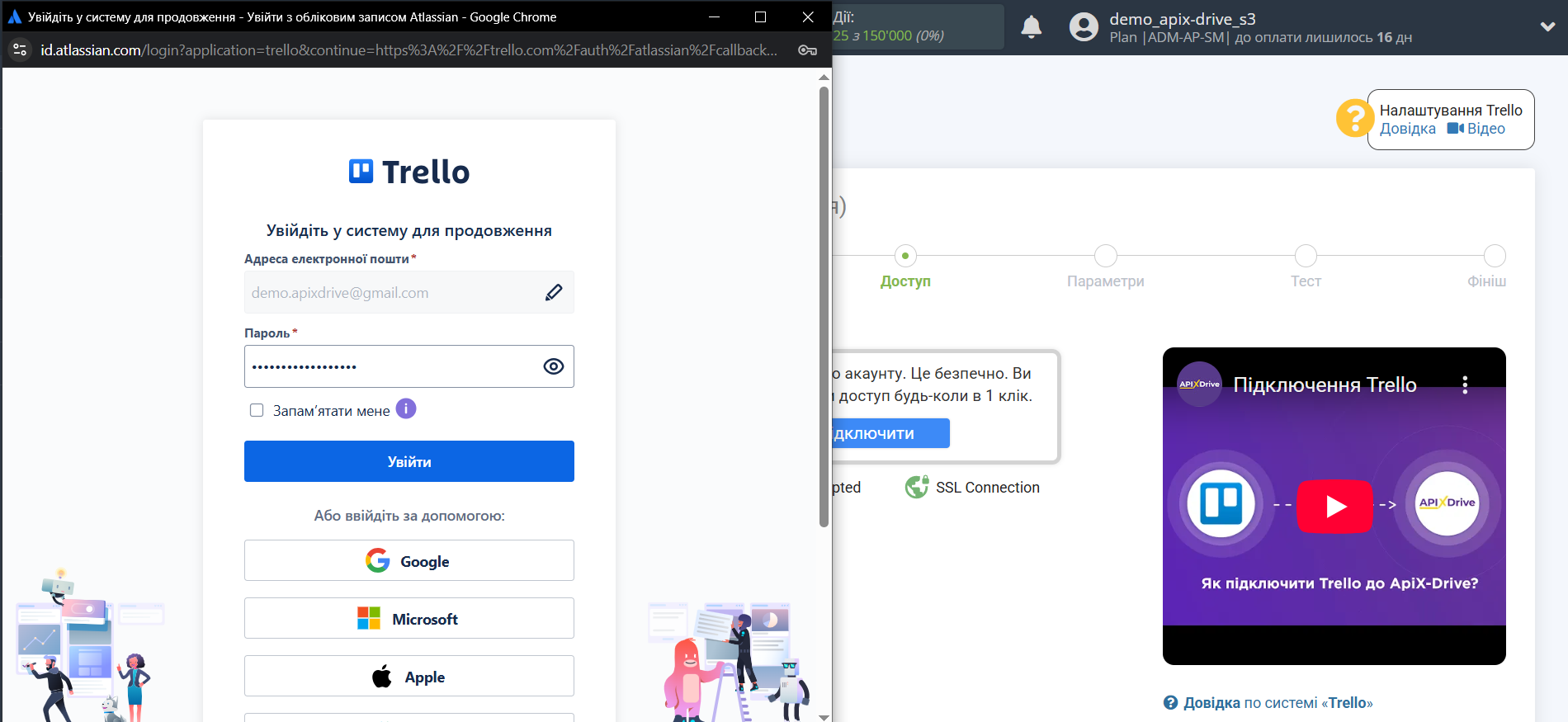The width and height of the screenshot is (1568, 722).
Task: Open the info icon beside 'Запам'ятати мене'
Action: (x=406, y=408)
